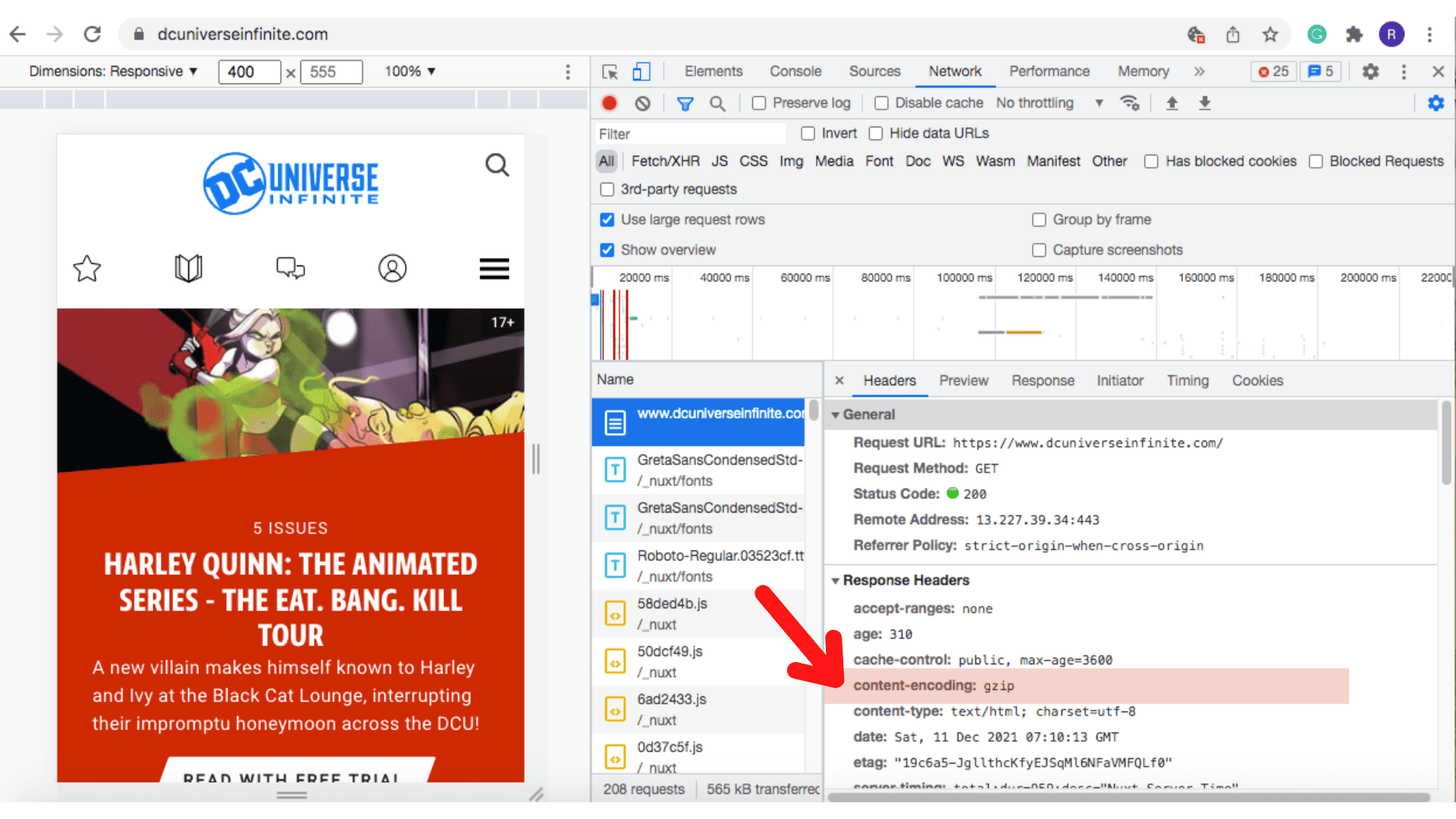This screenshot has width=1456, height=819.
Task: Open network conditions wifi icon
Action: [1130, 103]
